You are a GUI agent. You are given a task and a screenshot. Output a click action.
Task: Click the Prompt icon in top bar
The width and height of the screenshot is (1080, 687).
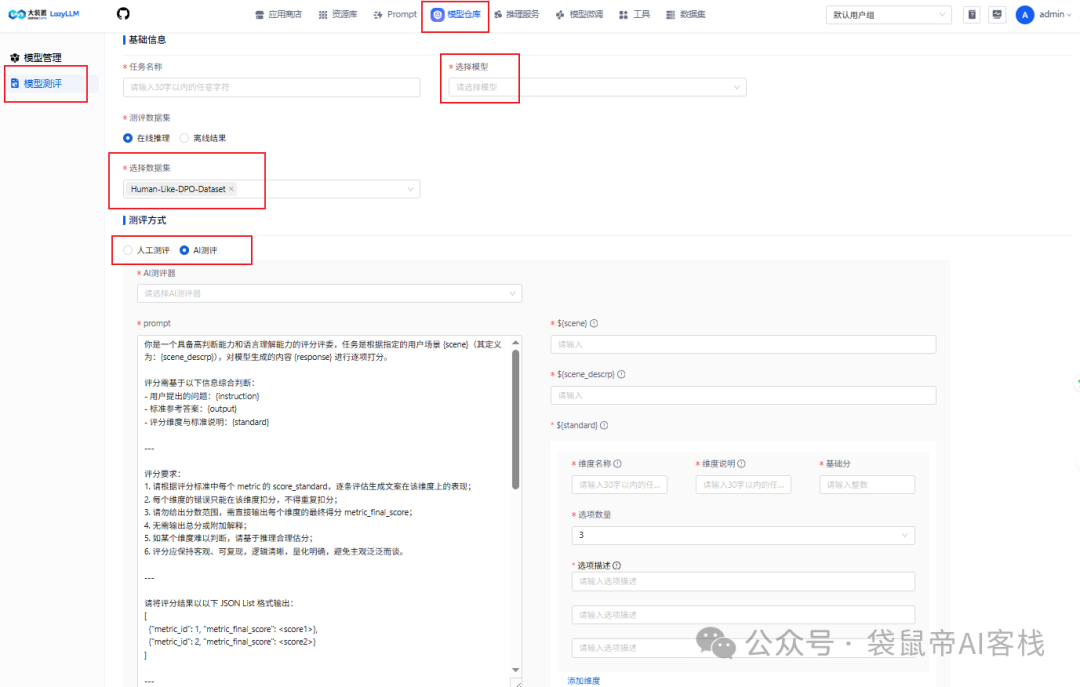378,14
